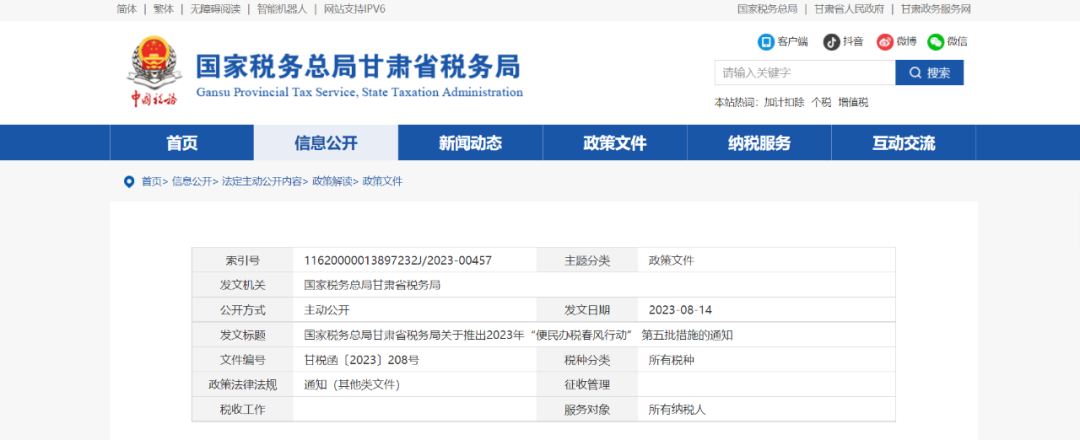
Task: Click the date value 2023-08-14
Action: [x=681, y=311]
